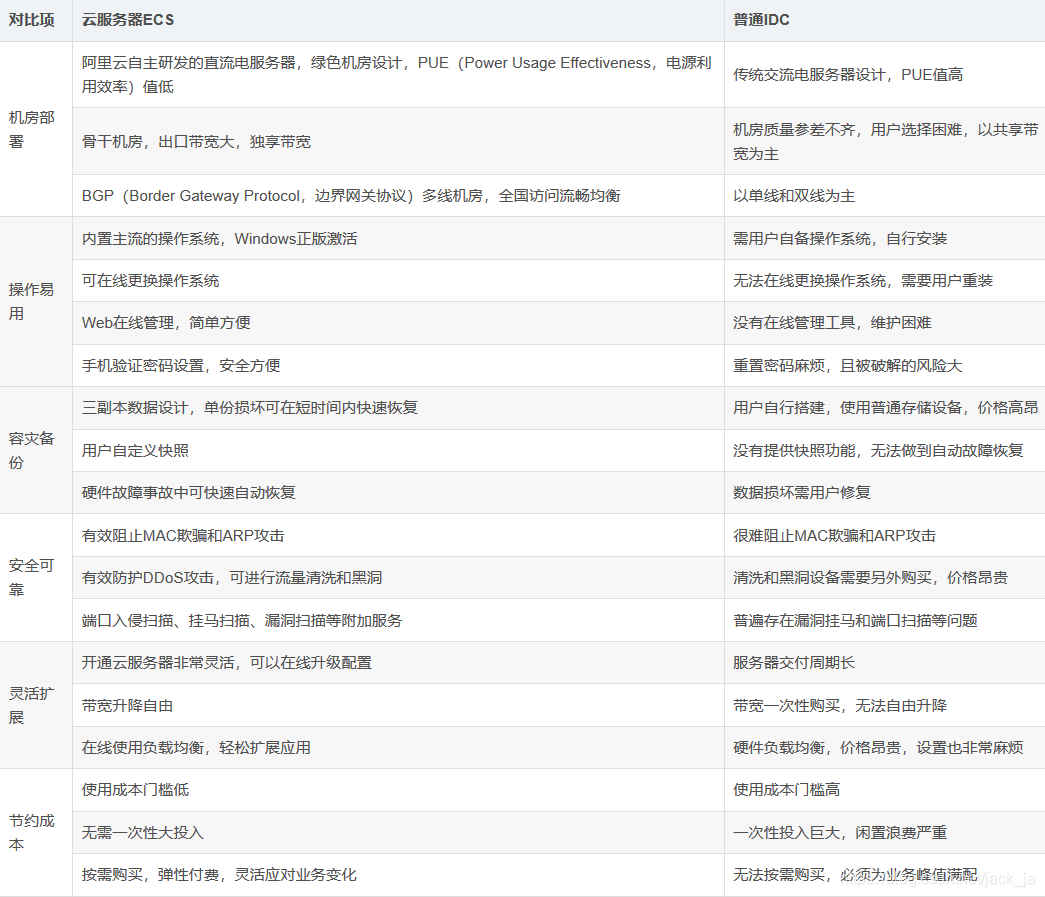Image resolution: width=1045 pixels, height=897 pixels.
Task: Click the cell starting 开通云服务器非常灵活
Action: [x=399, y=663]
